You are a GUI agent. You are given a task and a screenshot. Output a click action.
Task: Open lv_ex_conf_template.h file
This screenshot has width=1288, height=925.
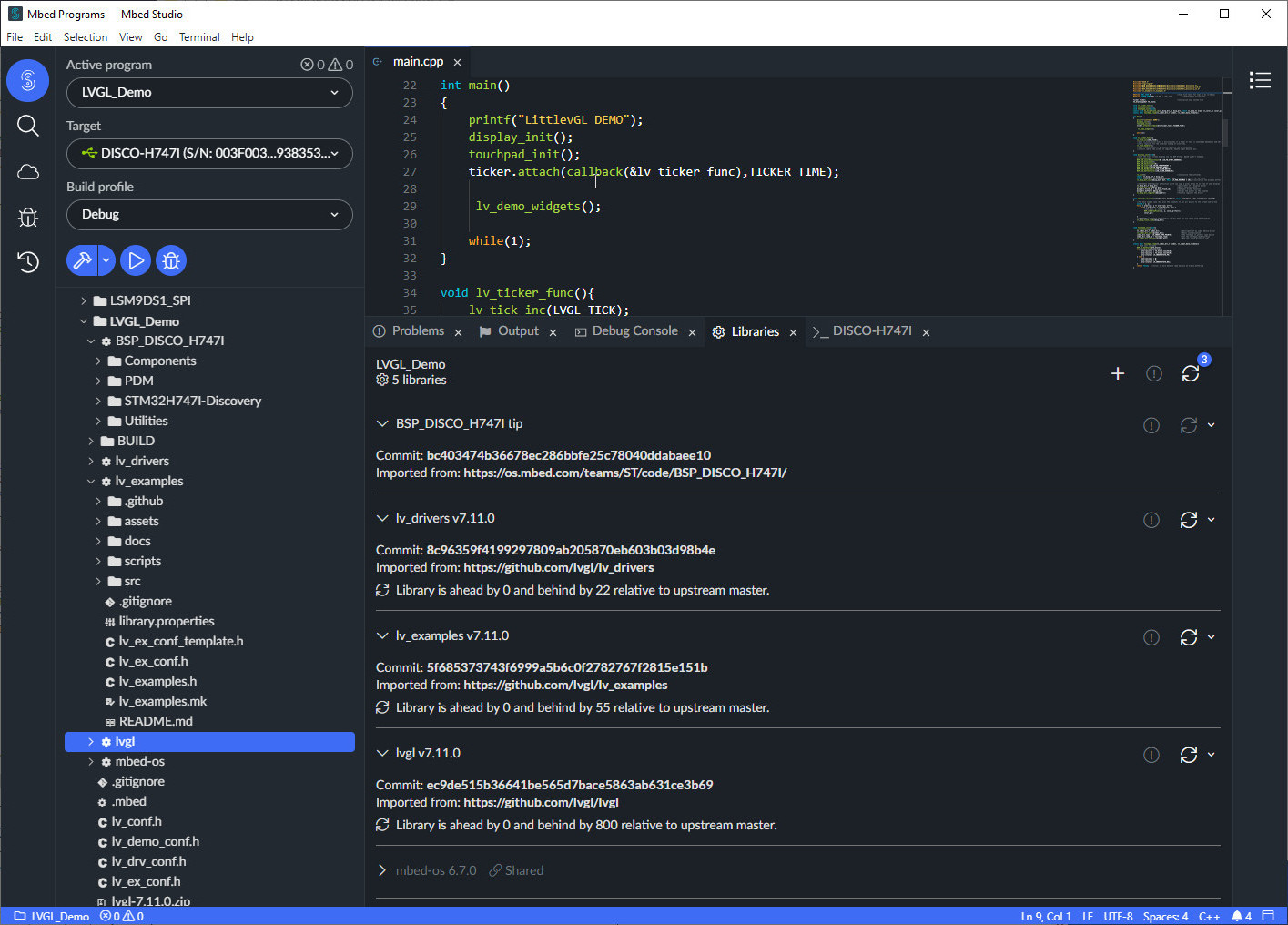tap(180, 641)
